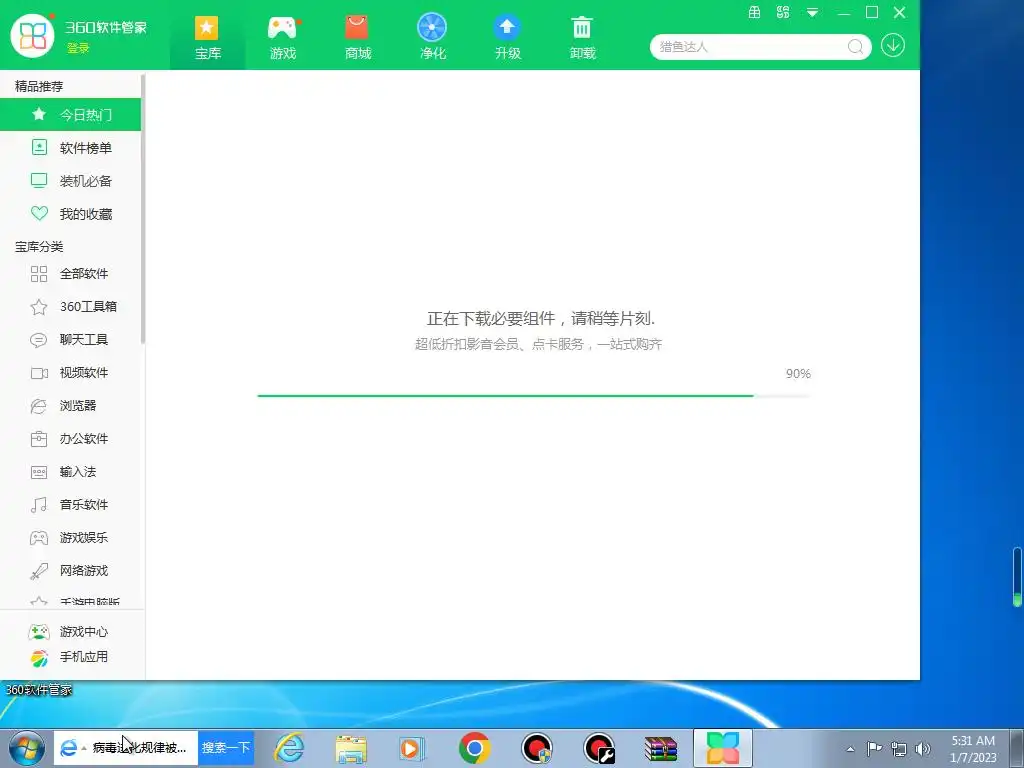
Task: Select 游戏娱乐 category
Action: pyautogui.click(x=71, y=537)
